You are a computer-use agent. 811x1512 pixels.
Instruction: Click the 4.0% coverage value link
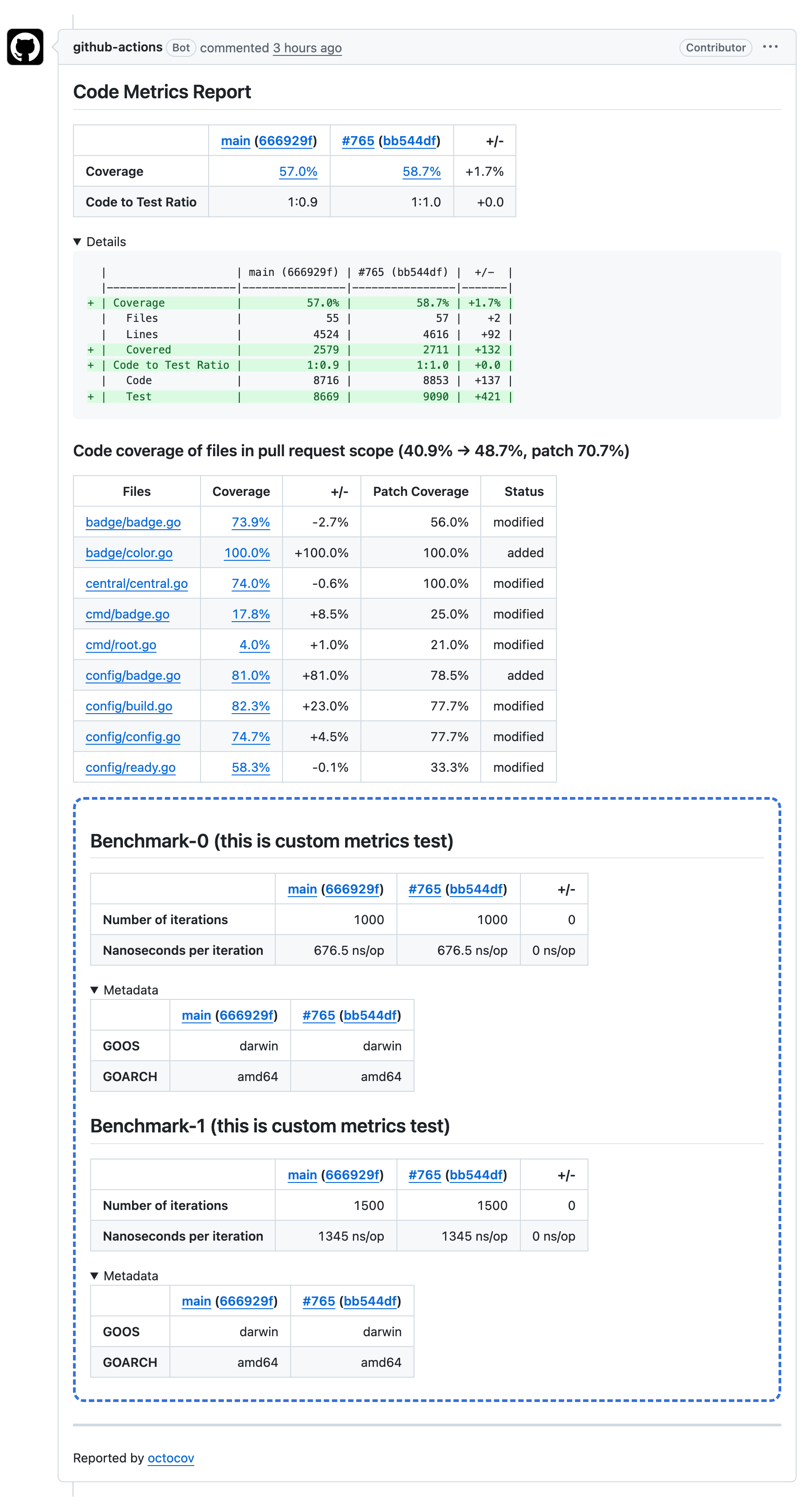point(255,645)
